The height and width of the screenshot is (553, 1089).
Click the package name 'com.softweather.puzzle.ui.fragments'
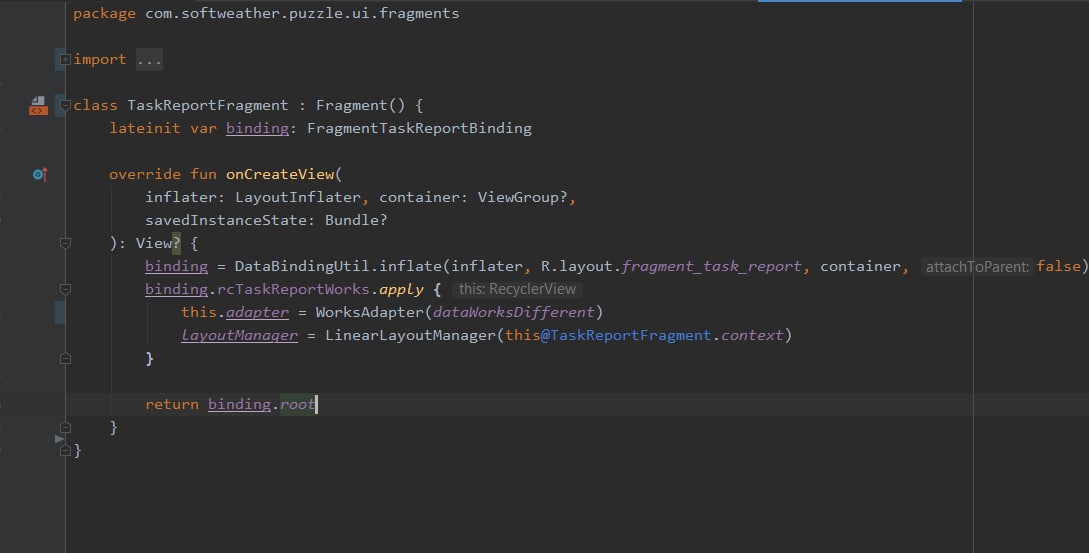[x=302, y=13]
